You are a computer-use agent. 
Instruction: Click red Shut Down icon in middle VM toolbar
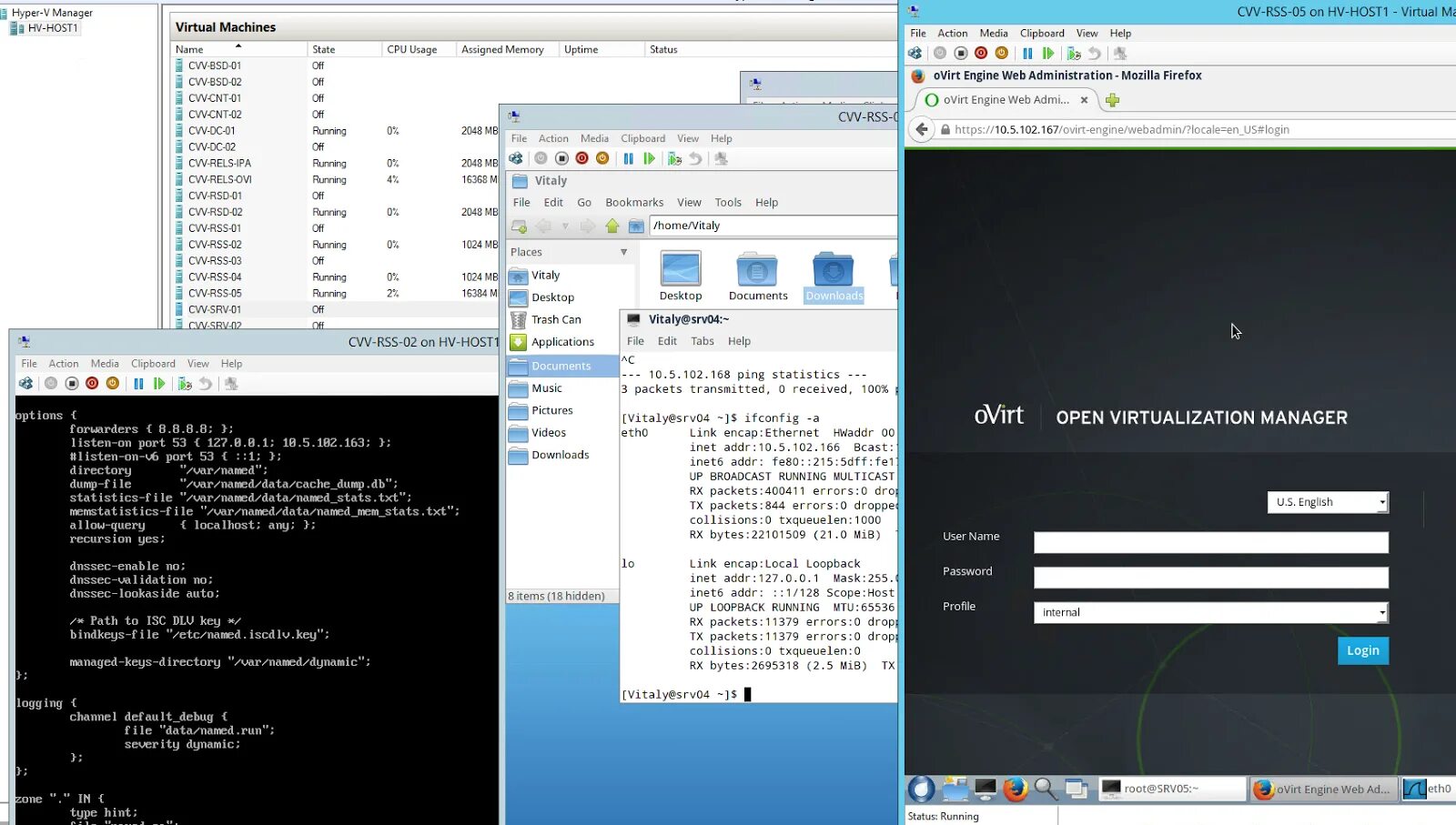click(582, 158)
